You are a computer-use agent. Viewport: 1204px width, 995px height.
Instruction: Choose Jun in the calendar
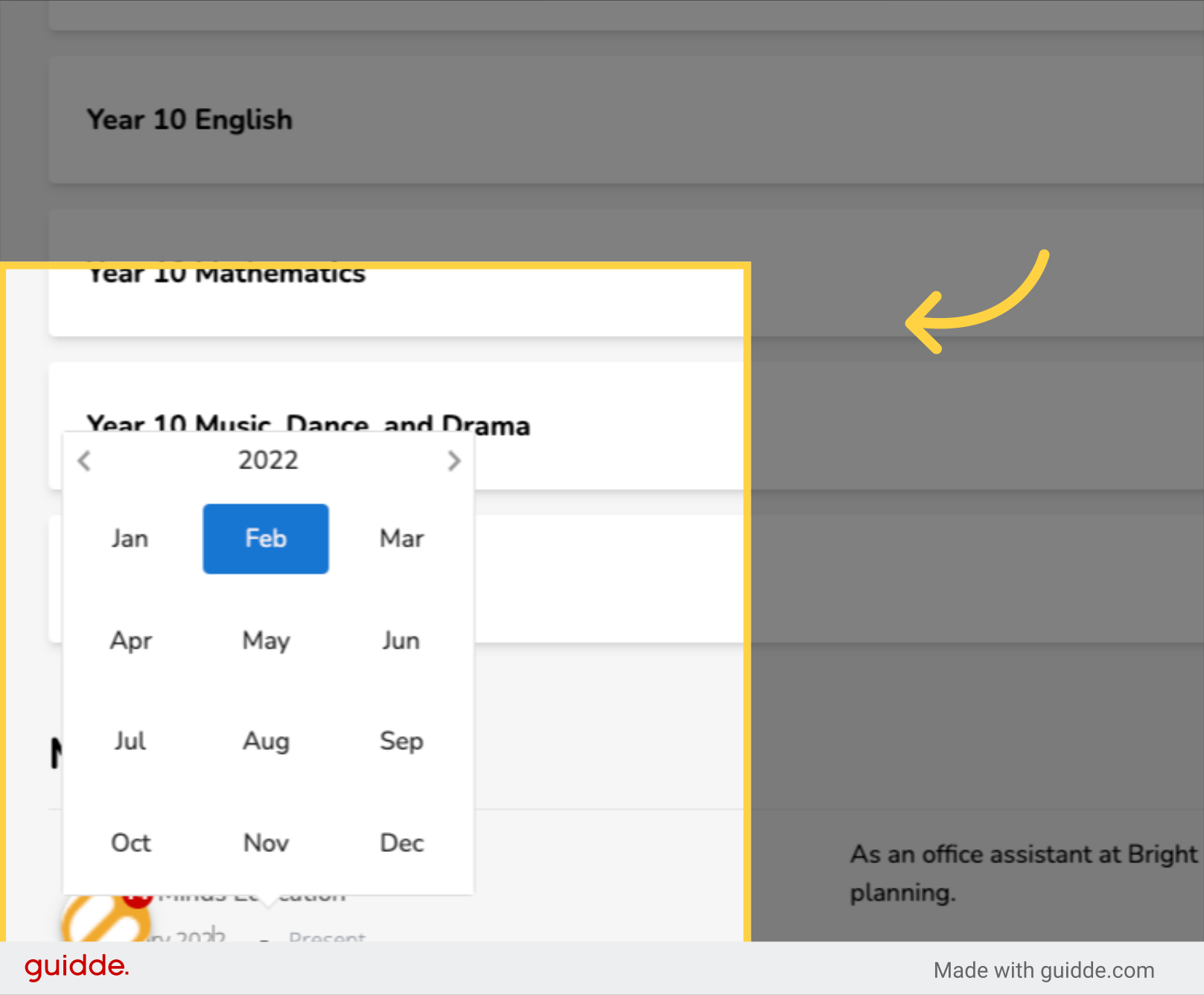click(x=402, y=640)
